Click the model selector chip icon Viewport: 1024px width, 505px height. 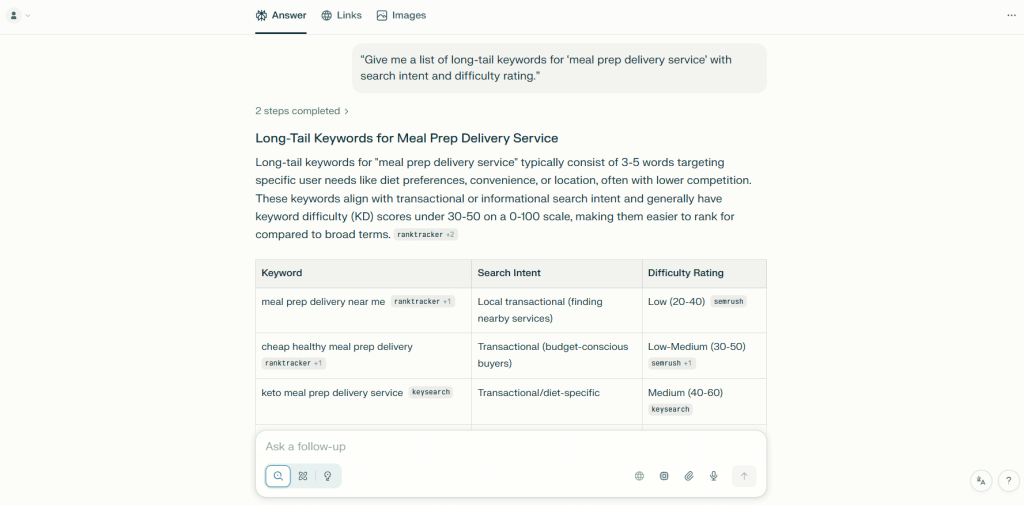(x=664, y=476)
